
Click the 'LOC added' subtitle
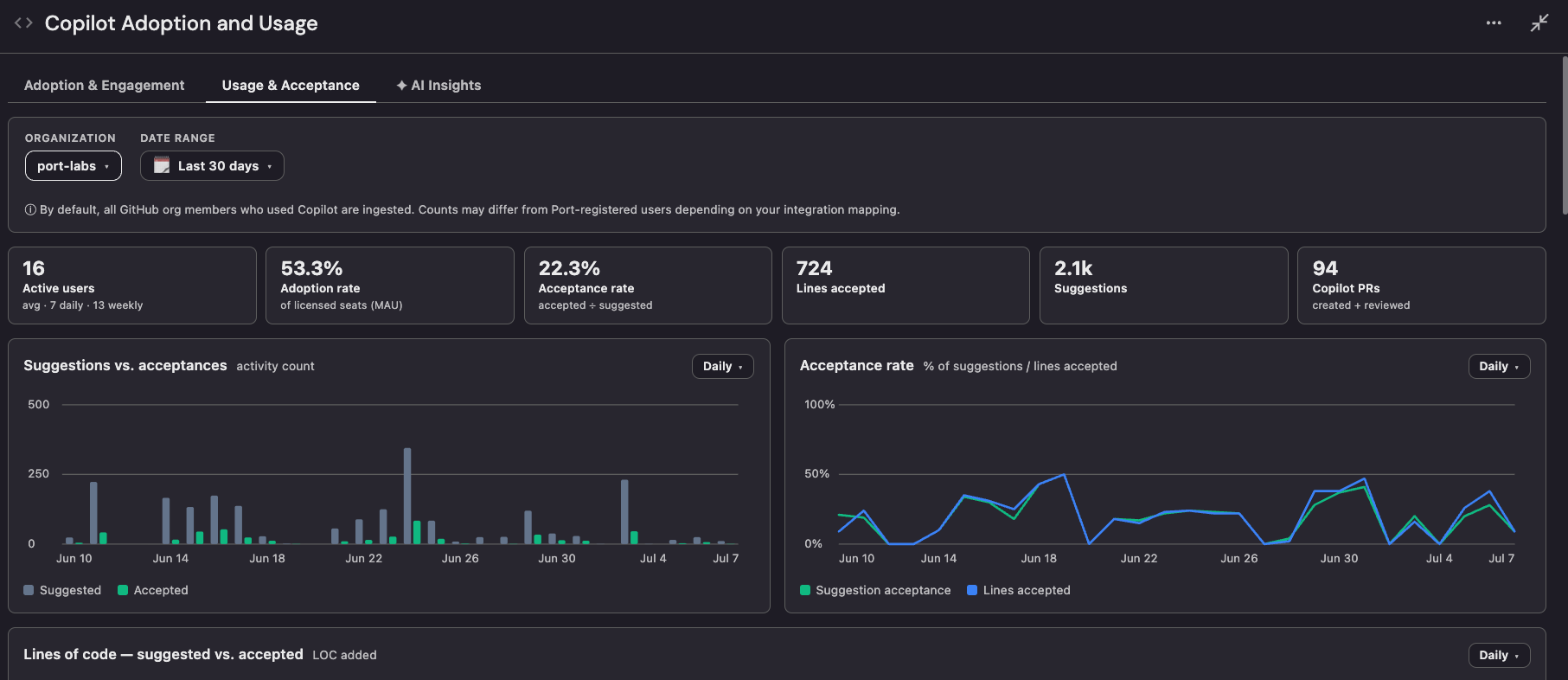coord(345,655)
